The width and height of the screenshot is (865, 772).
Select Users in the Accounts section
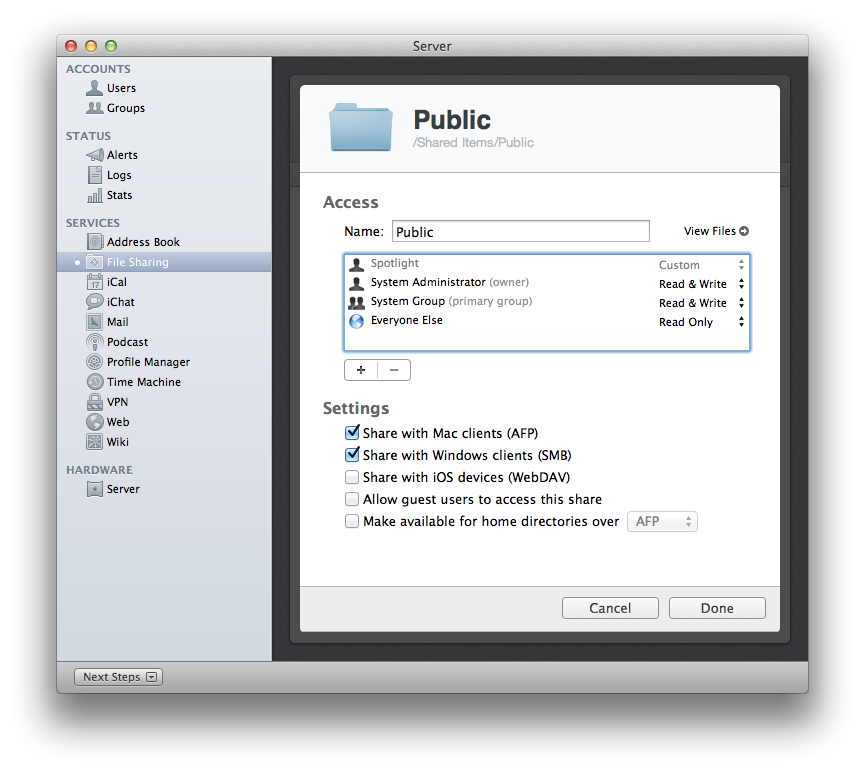pos(164,88)
